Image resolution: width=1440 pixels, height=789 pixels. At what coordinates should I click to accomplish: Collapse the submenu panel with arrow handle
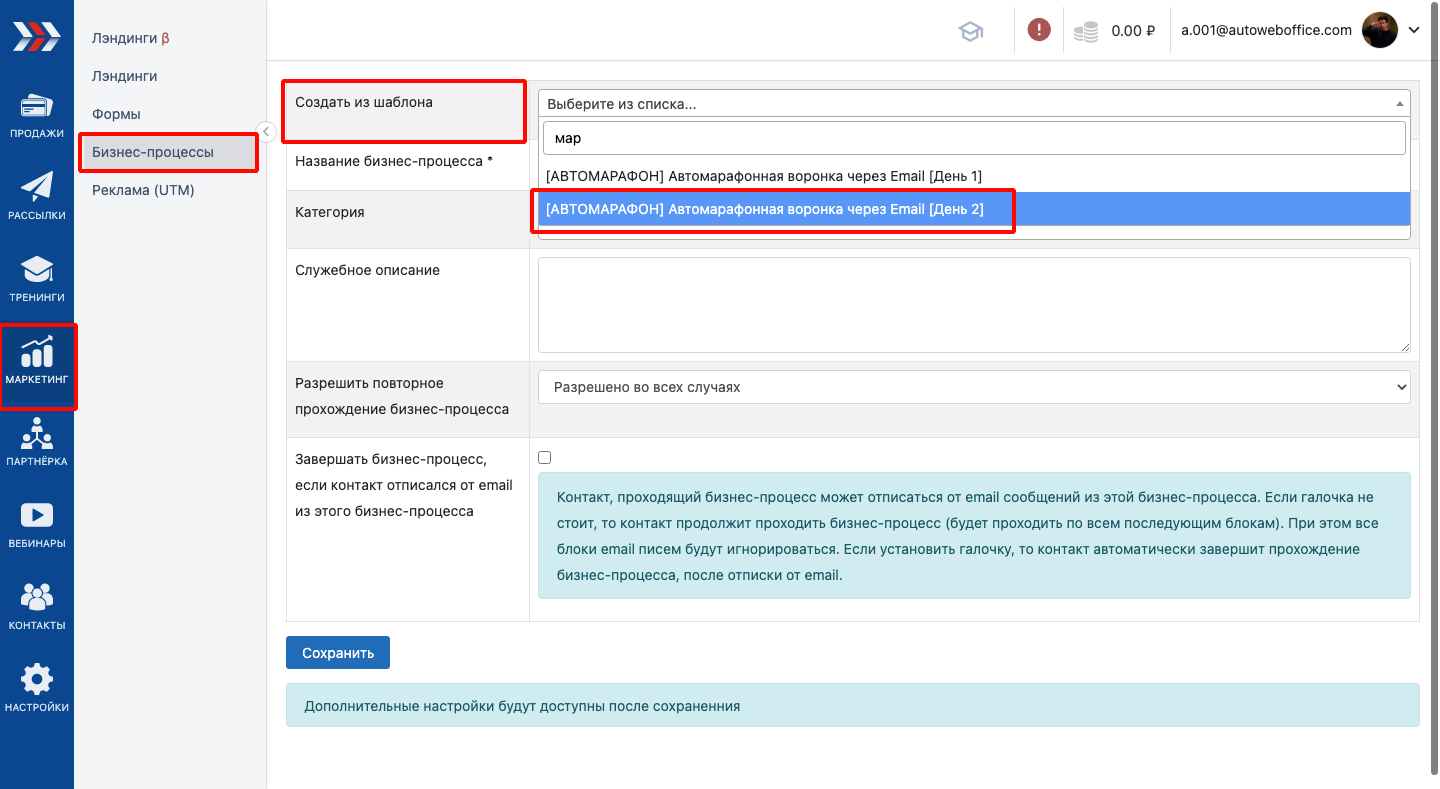coord(266,131)
